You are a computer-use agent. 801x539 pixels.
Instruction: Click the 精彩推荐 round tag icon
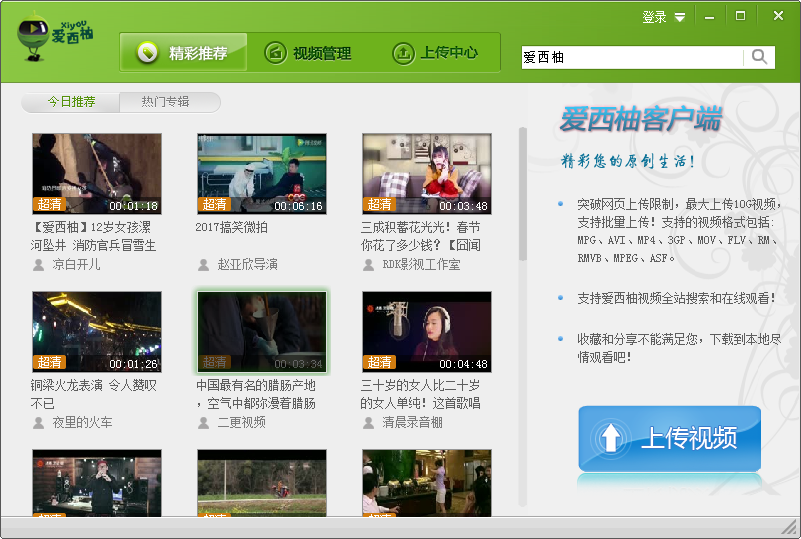click(x=148, y=53)
